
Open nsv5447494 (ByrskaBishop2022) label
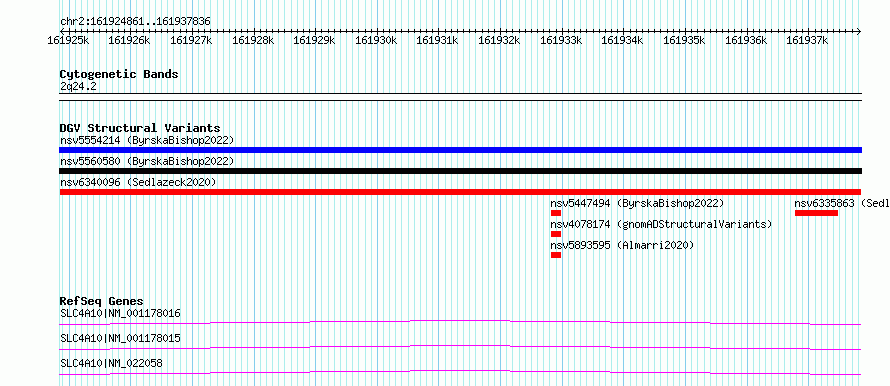coord(637,203)
